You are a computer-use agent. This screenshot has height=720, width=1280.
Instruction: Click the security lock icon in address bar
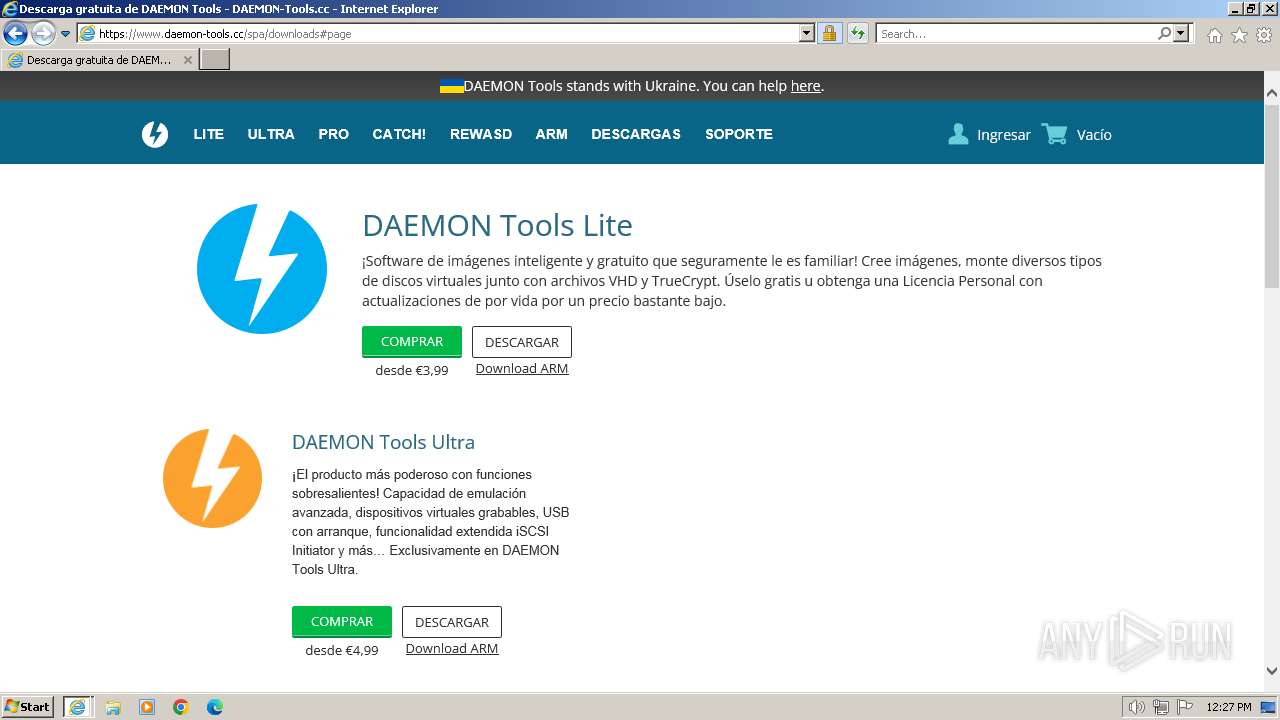[829, 33]
